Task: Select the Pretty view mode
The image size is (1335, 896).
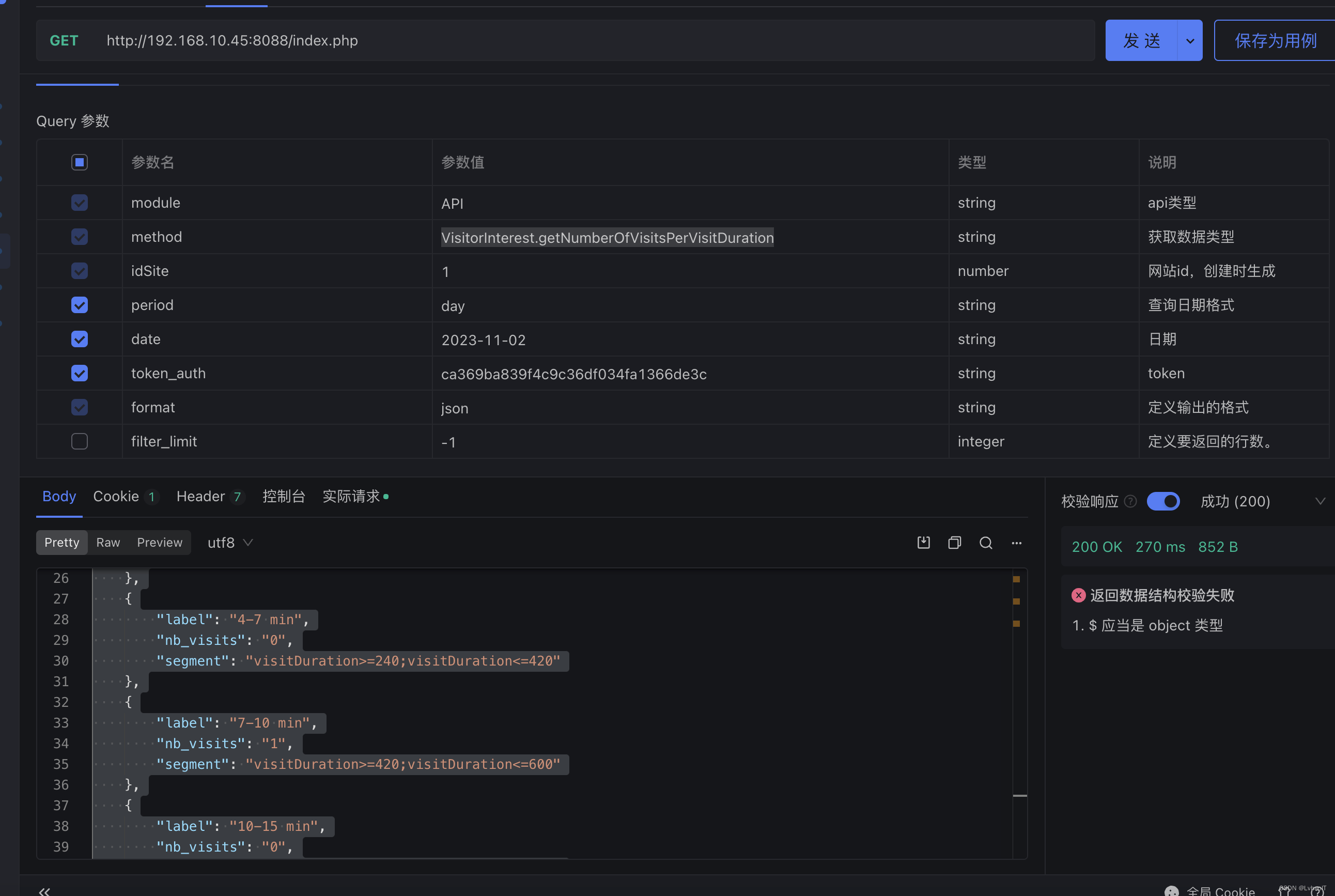Action: pyautogui.click(x=61, y=542)
